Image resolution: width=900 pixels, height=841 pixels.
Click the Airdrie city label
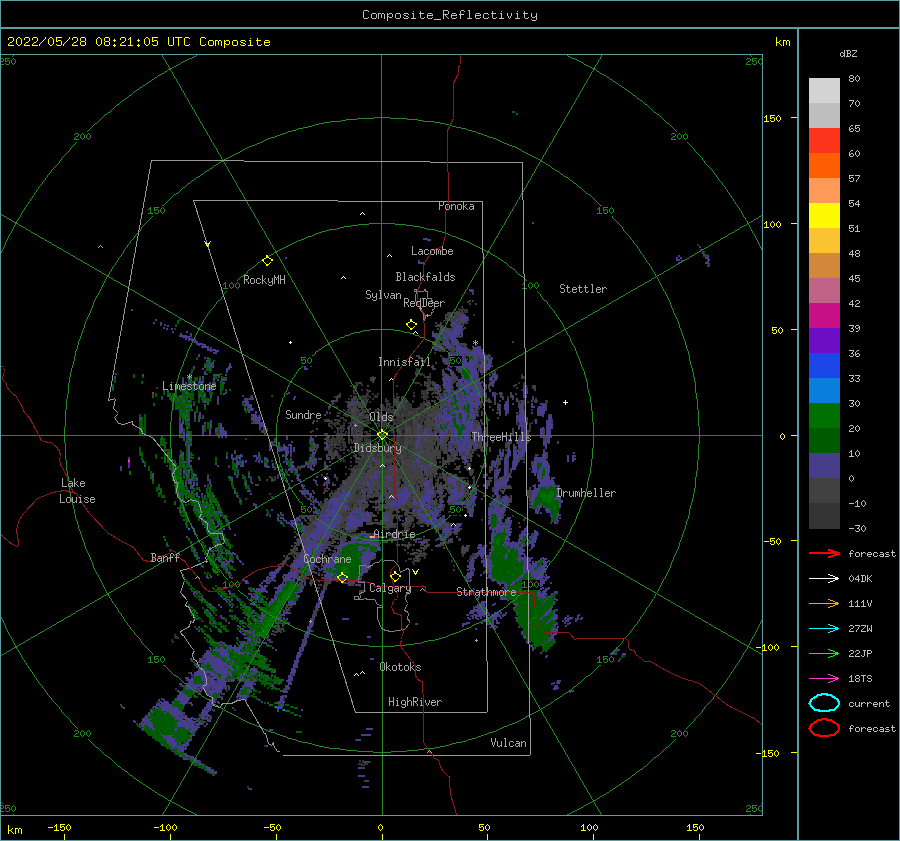pos(394,534)
